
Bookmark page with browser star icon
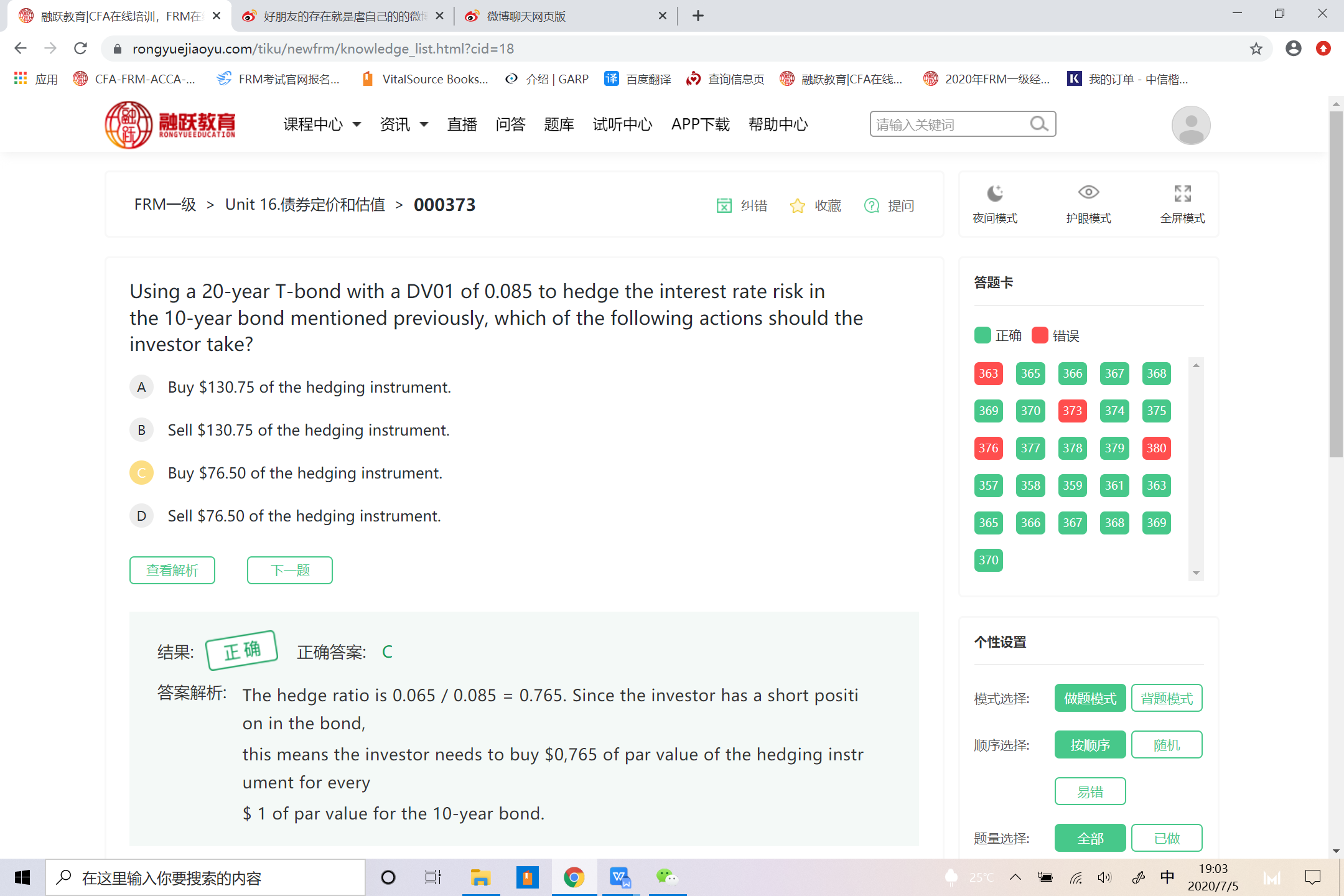click(1256, 49)
